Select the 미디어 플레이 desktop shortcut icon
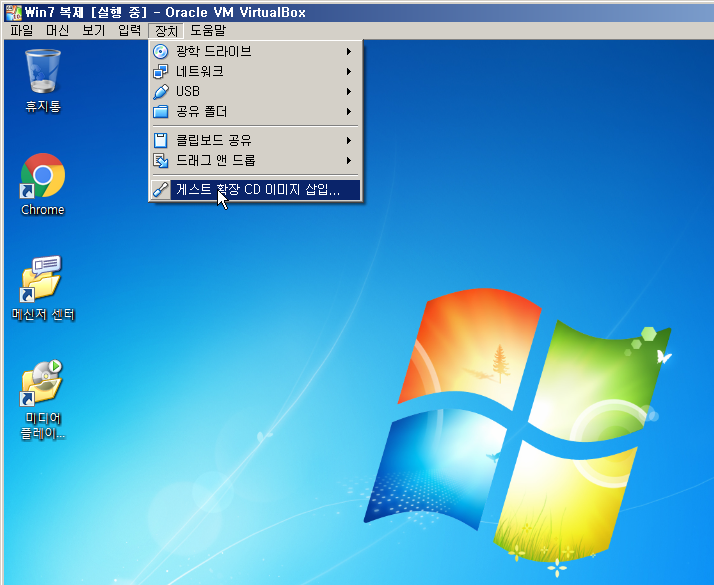 (41, 383)
